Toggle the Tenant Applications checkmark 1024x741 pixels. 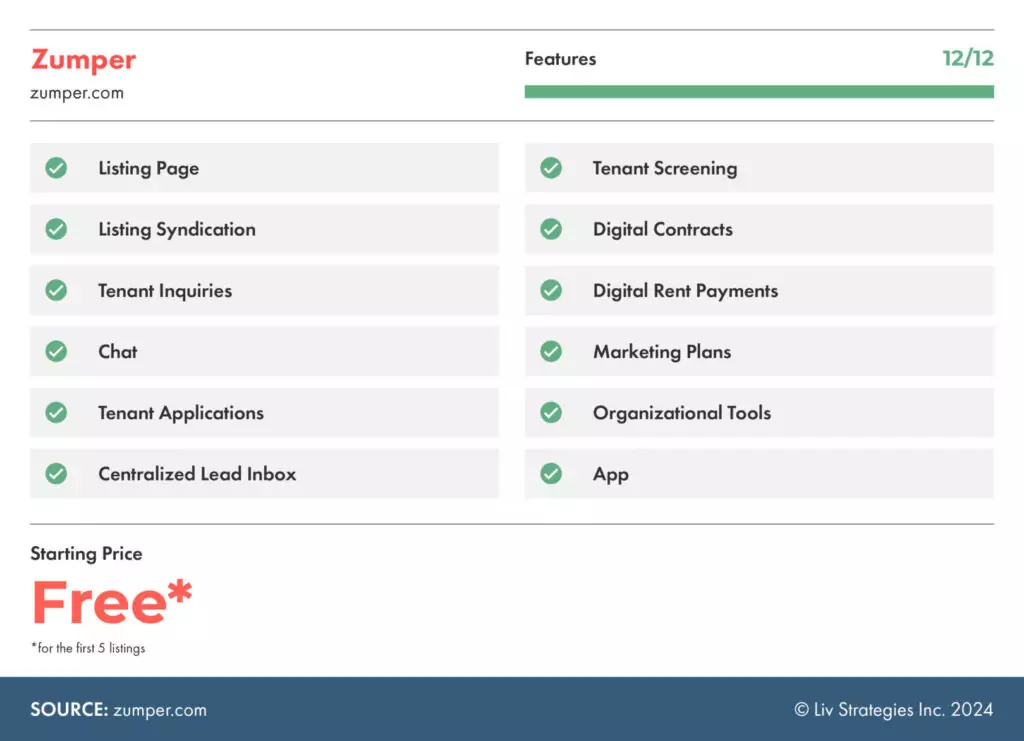coord(56,412)
